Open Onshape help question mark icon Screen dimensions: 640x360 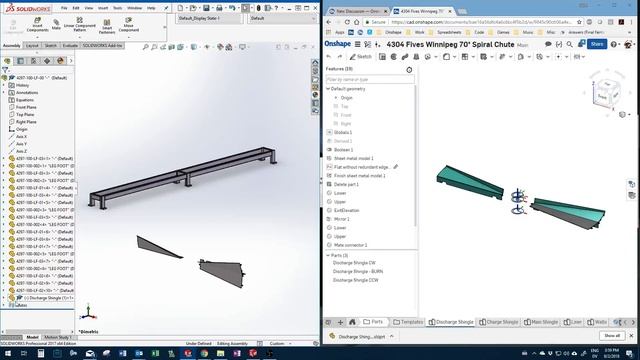613,44
